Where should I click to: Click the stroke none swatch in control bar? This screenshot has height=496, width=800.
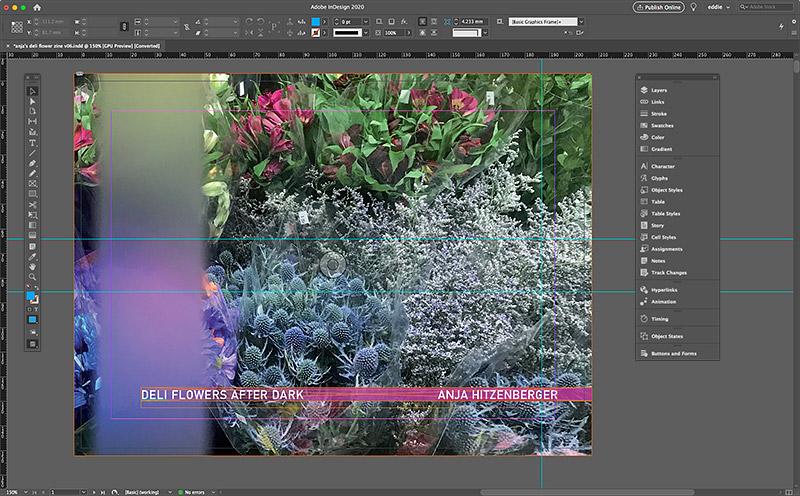pyautogui.click(x=316, y=33)
